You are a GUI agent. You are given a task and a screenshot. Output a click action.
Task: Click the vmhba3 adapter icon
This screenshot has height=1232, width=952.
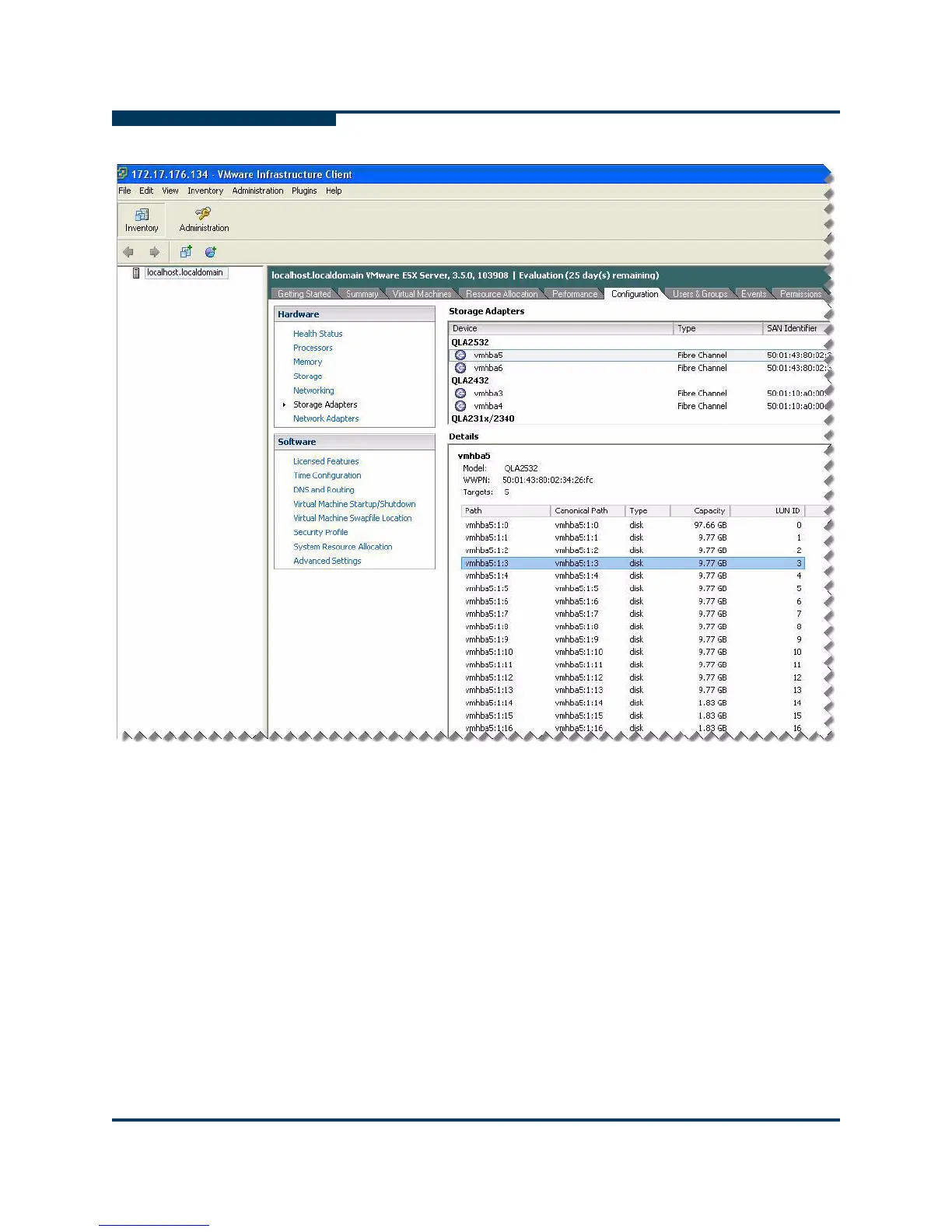(x=460, y=394)
